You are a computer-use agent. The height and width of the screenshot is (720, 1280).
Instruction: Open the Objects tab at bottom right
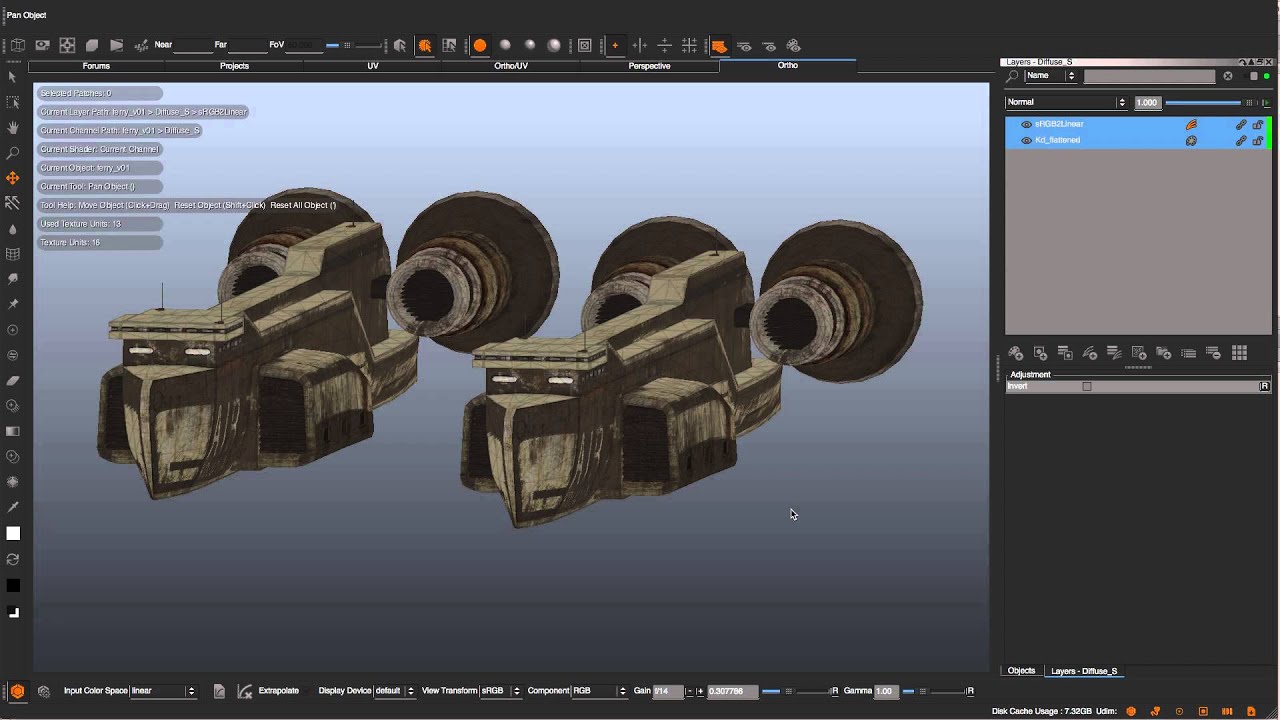pos(1021,671)
